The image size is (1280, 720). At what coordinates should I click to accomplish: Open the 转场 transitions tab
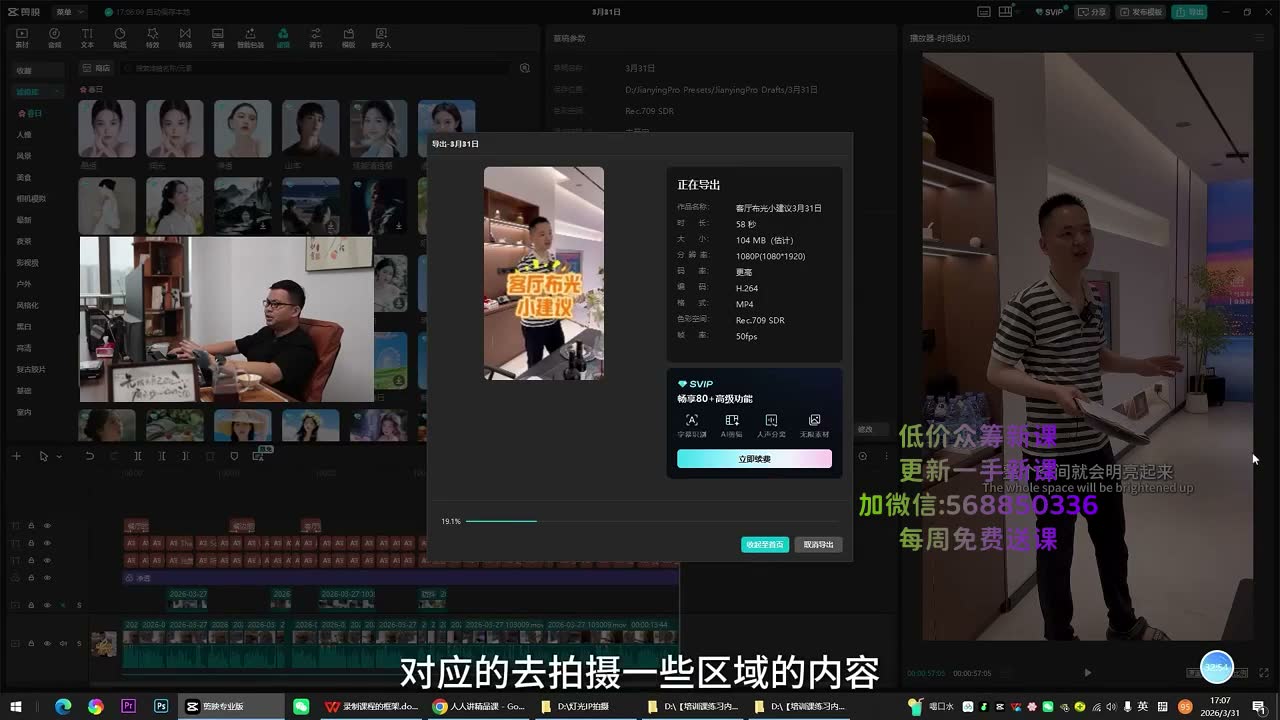(185, 38)
